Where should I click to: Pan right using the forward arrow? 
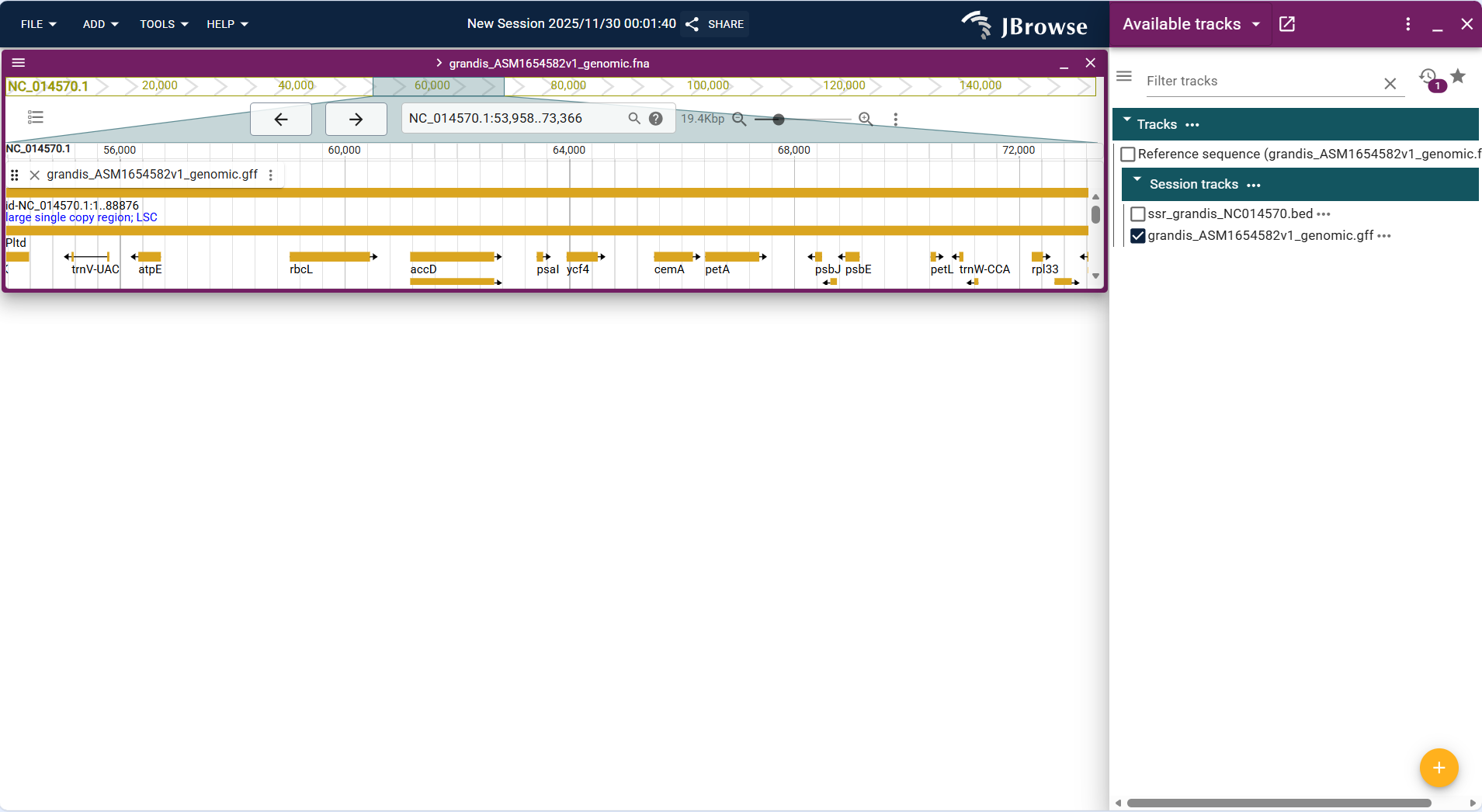click(x=355, y=119)
